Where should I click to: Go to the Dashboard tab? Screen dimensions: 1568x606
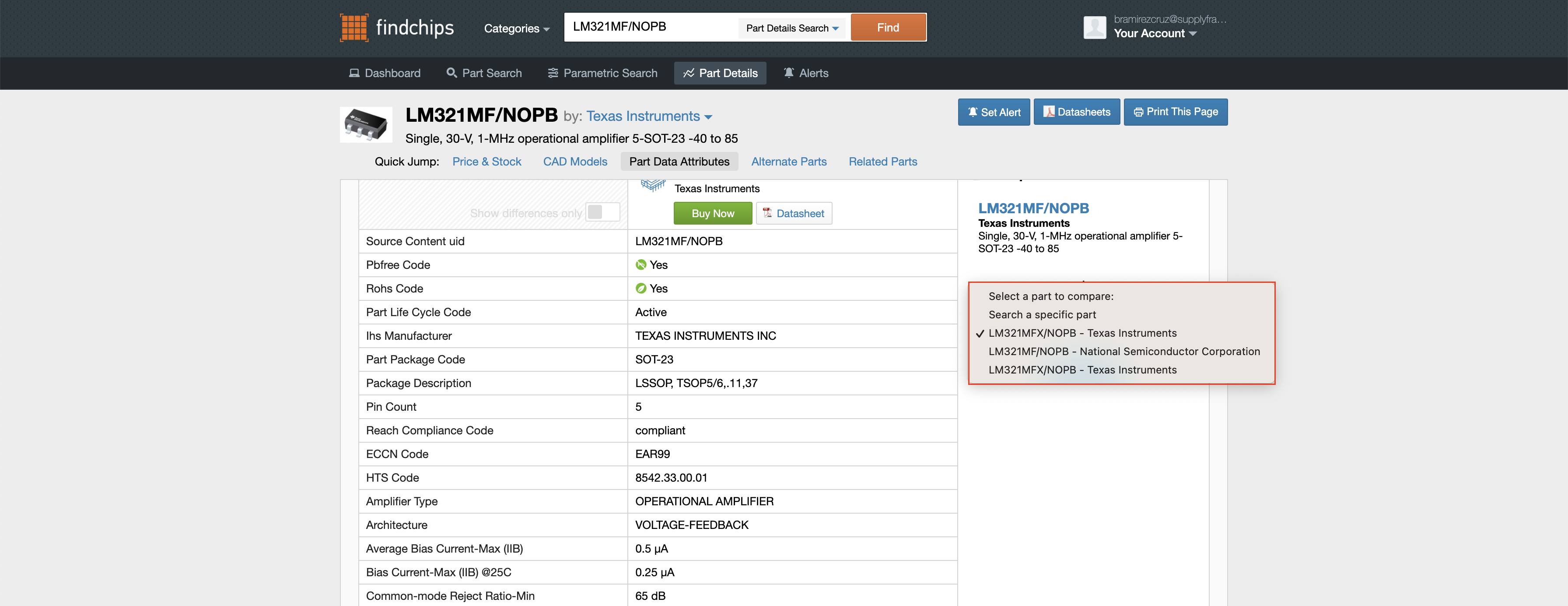pyautogui.click(x=385, y=73)
